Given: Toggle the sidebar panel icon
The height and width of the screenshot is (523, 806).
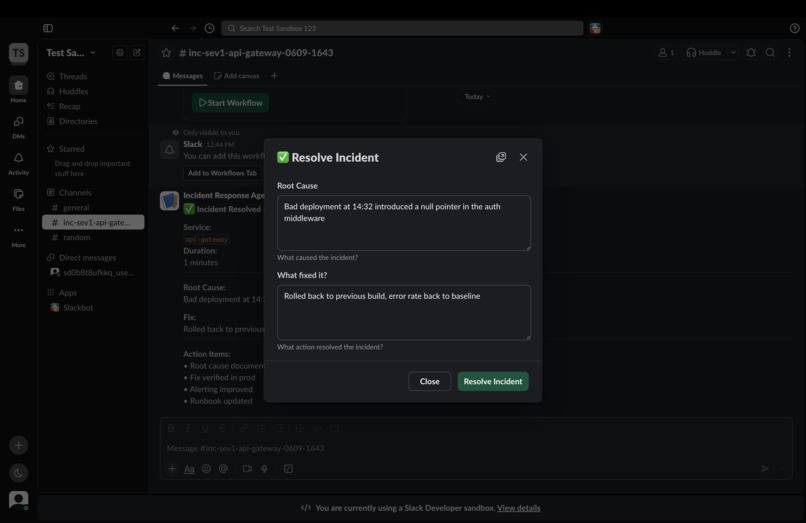Looking at the screenshot, I should 48,28.
